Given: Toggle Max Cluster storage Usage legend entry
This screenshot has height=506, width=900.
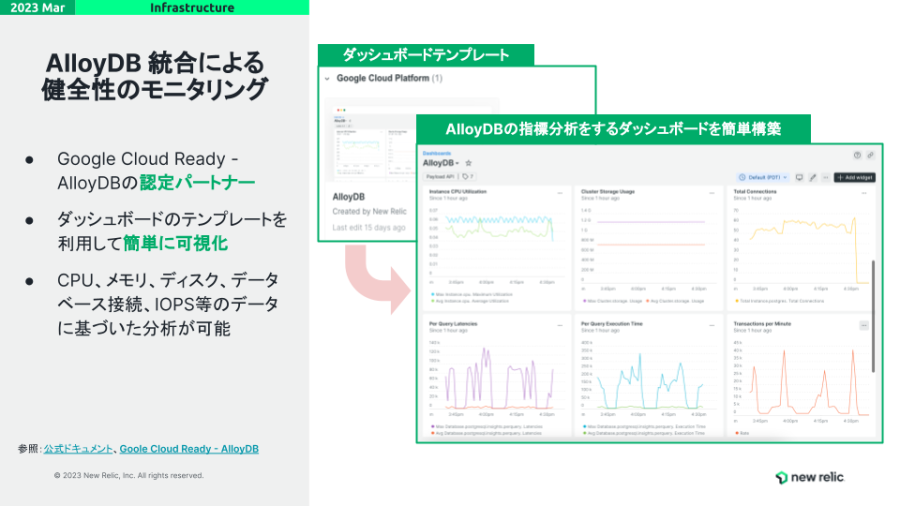Looking at the screenshot, I should click(x=612, y=301).
